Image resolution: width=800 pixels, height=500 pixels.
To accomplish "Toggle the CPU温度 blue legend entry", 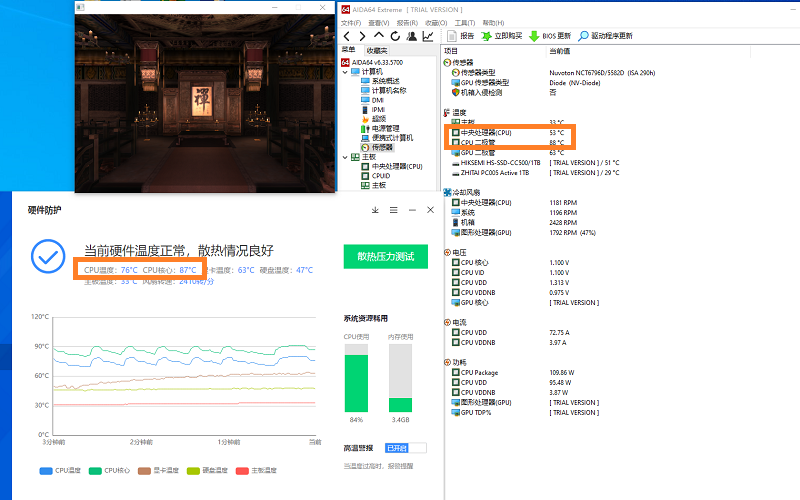I will [60, 470].
